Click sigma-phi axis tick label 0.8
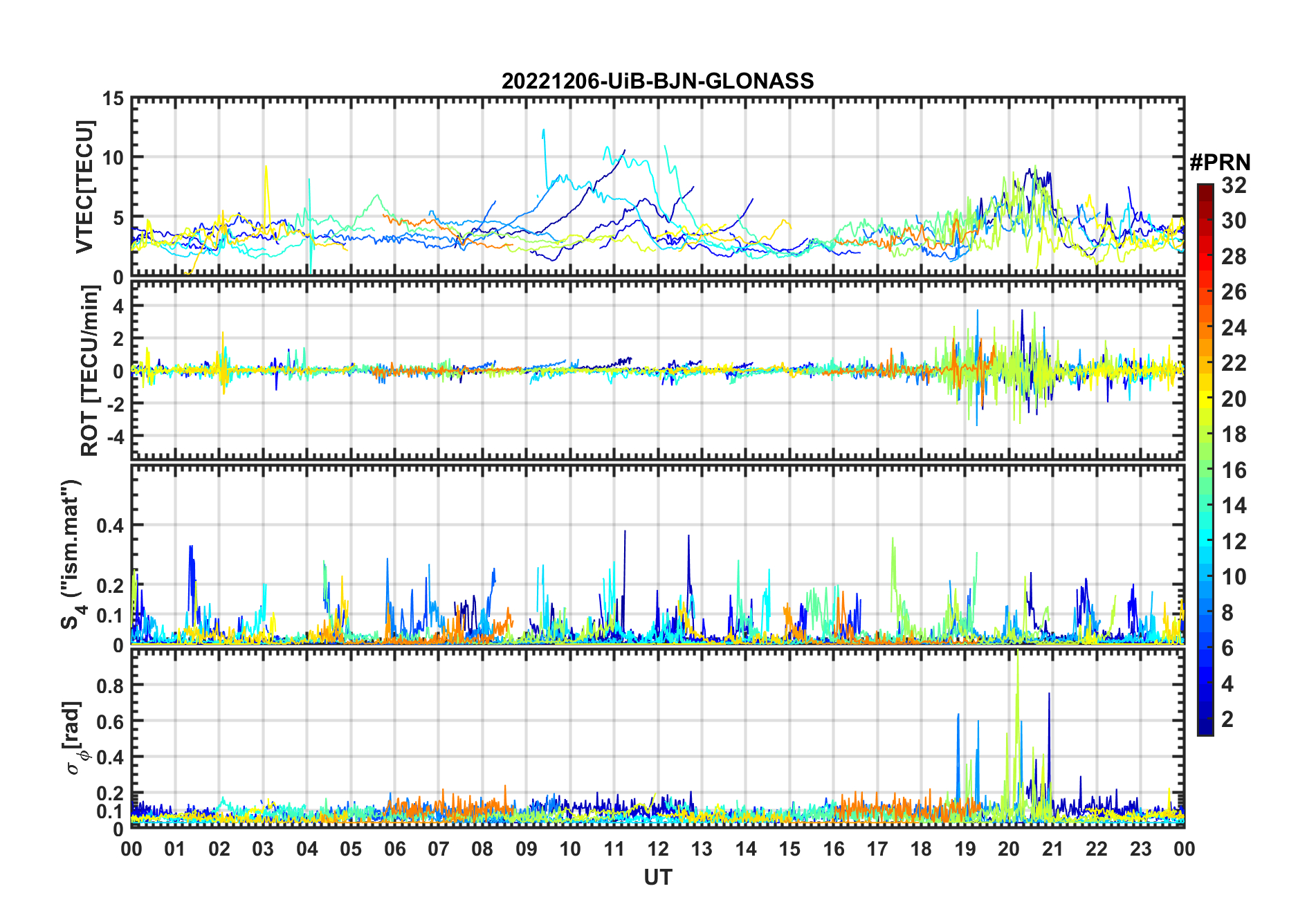The width and height of the screenshot is (1316, 920). 110,686
